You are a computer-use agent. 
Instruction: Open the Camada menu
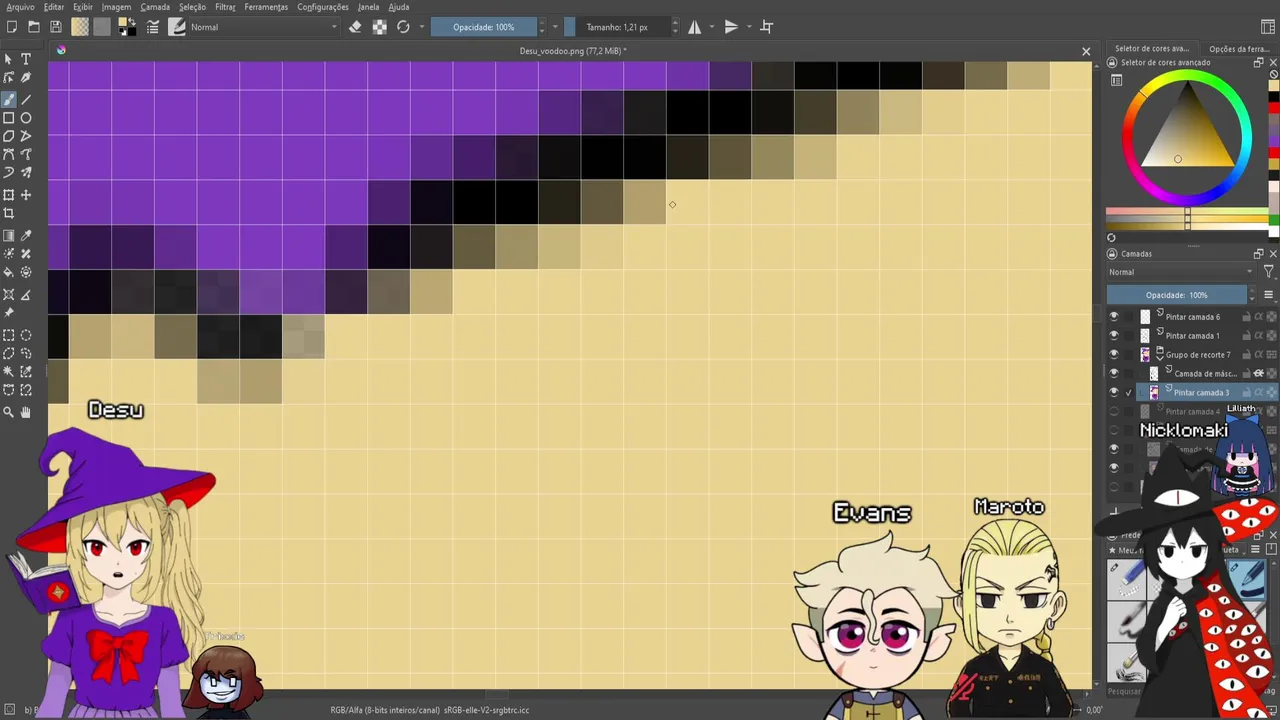[x=155, y=7]
